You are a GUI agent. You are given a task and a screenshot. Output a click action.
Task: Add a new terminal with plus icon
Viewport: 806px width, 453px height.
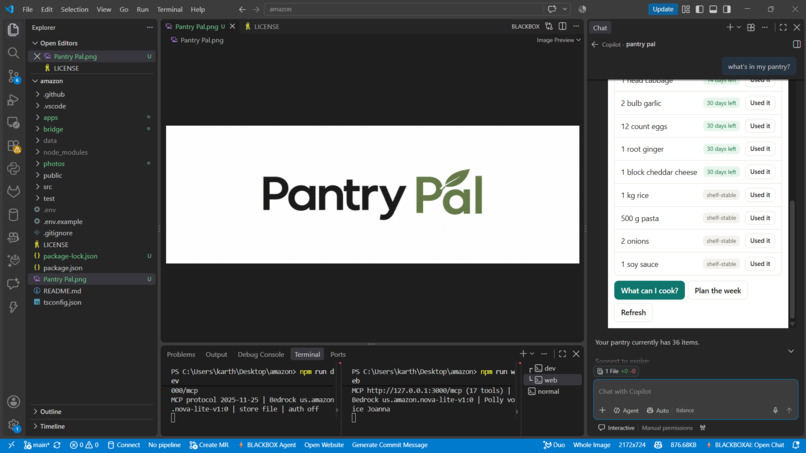523,354
